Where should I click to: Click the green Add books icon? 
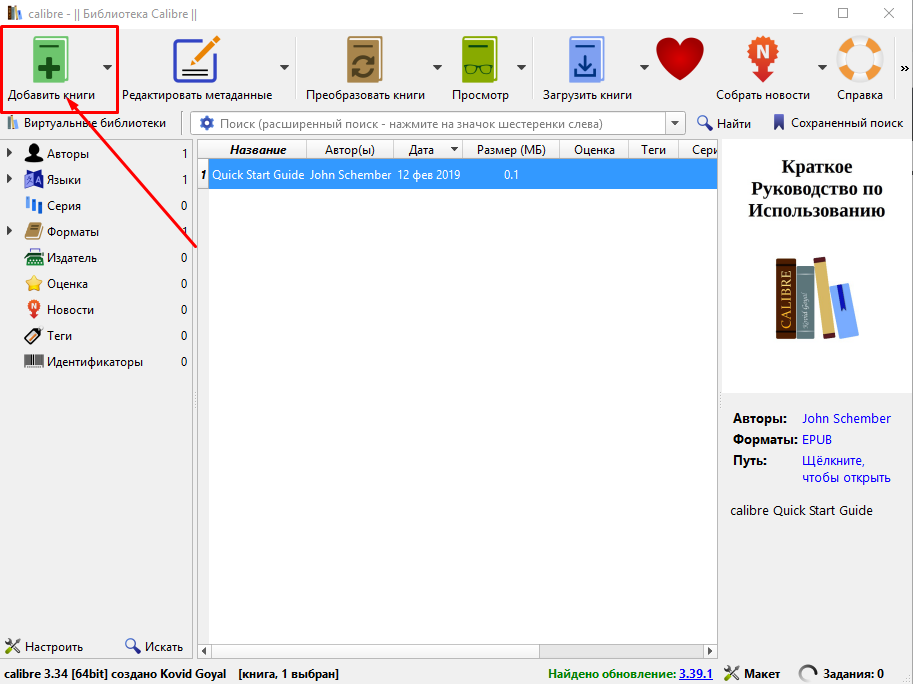click(x=49, y=60)
